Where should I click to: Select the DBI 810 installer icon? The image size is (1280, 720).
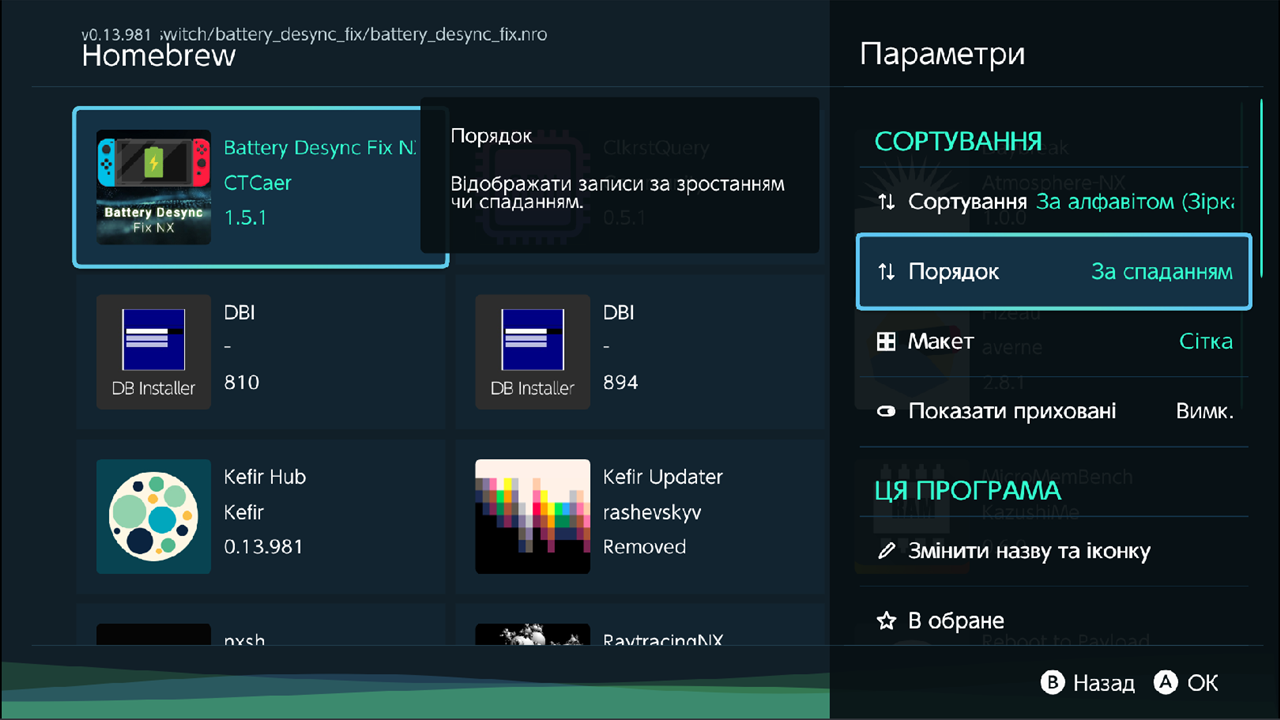coord(153,352)
